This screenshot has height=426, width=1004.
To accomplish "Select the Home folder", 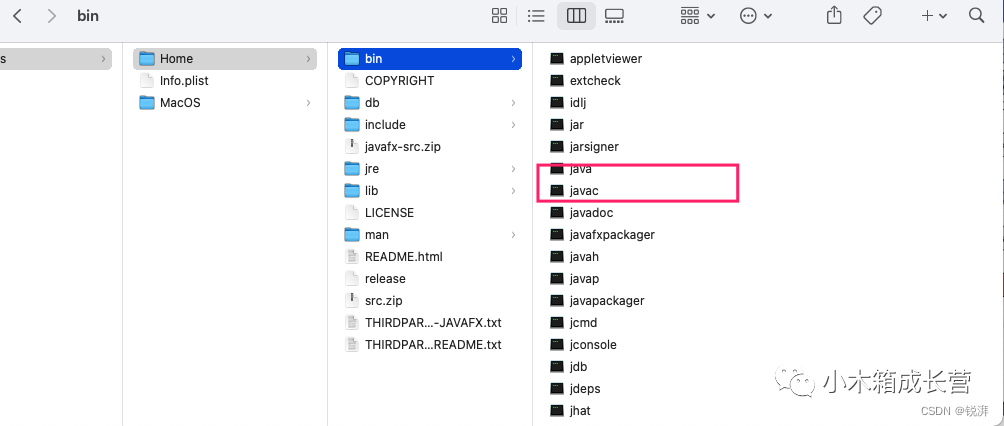I will pos(225,59).
